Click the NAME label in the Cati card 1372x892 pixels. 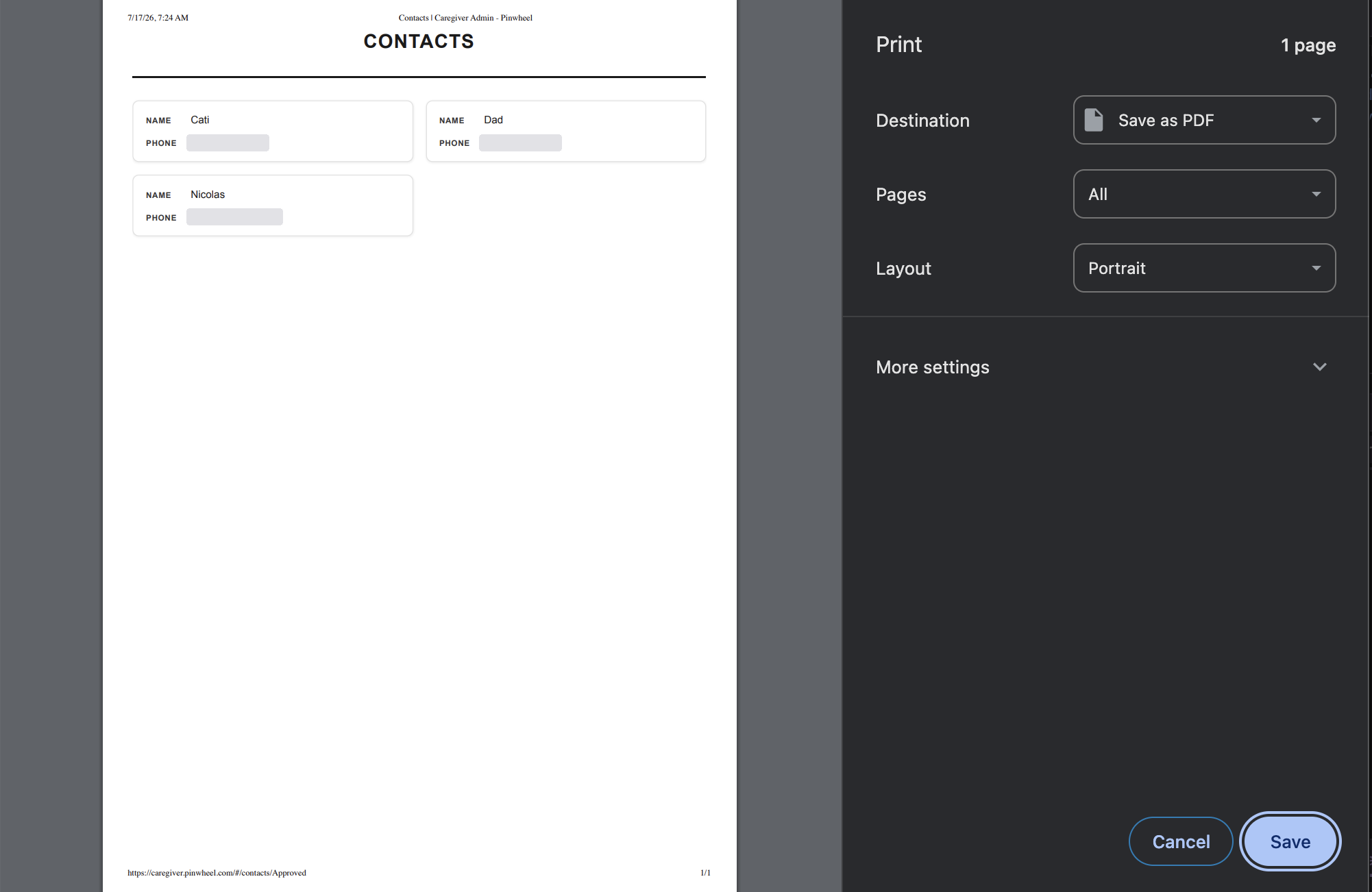click(158, 121)
